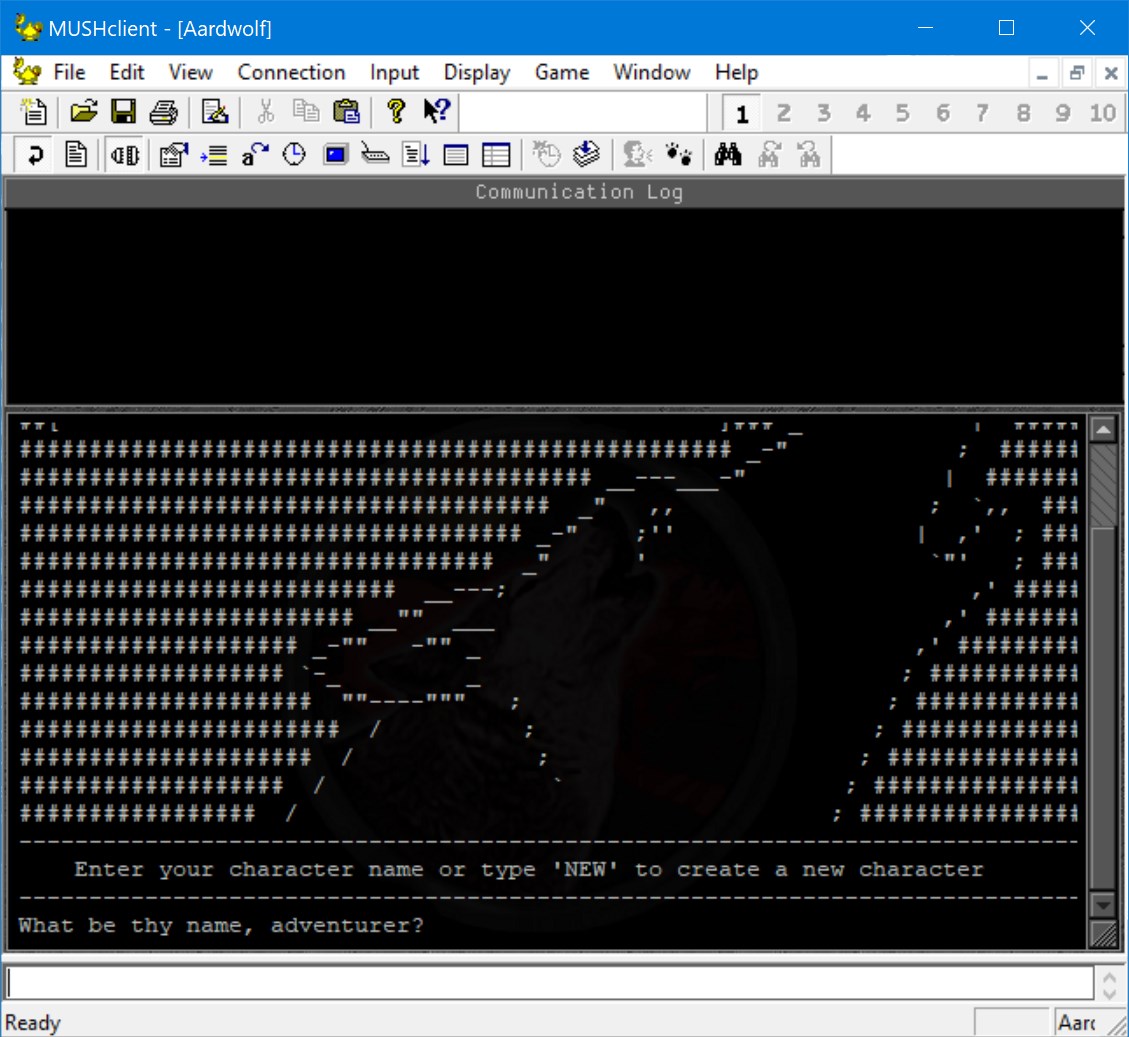Open the Aardwolf window system menu icon

pos(26,72)
